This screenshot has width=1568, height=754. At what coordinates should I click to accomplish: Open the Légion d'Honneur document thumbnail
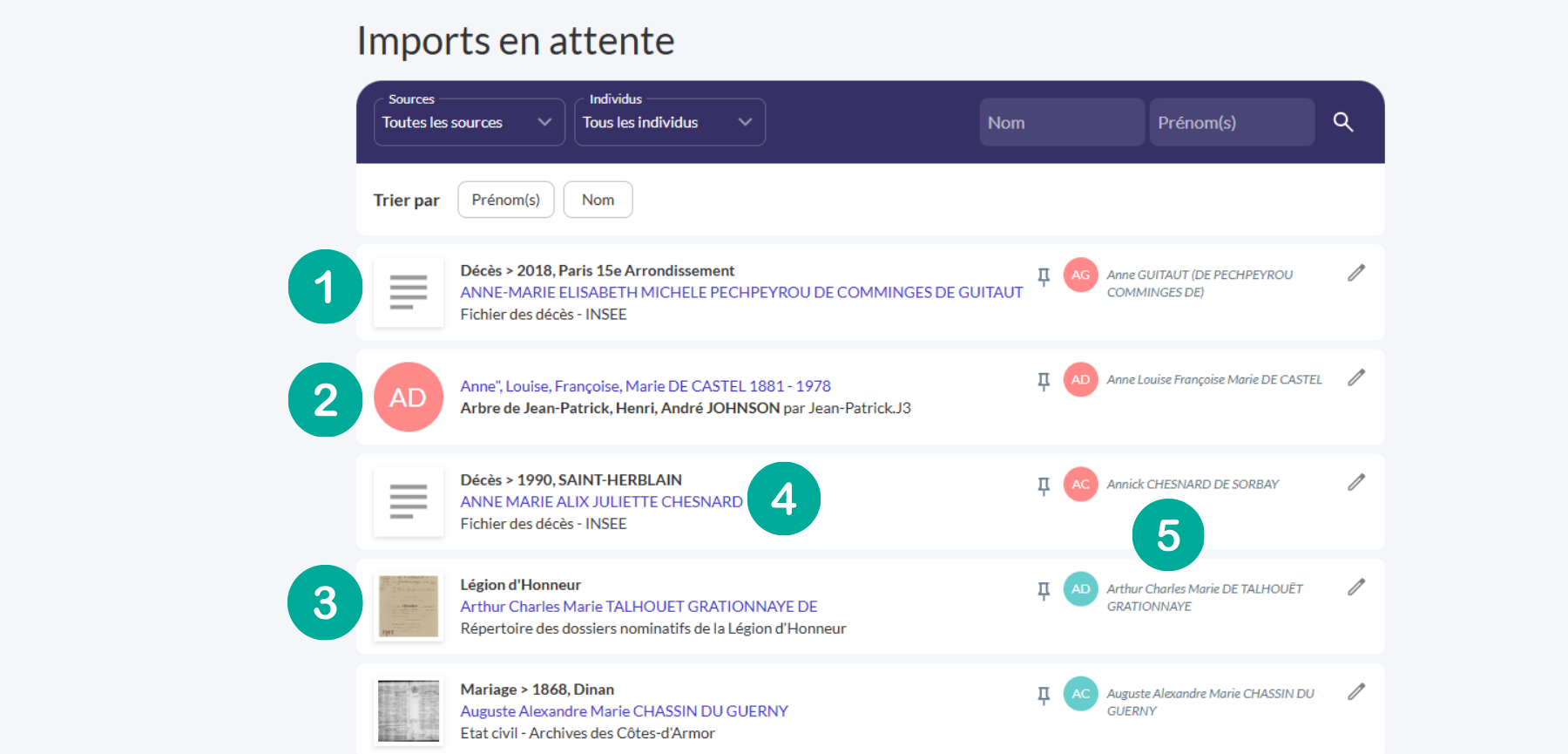point(409,607)
